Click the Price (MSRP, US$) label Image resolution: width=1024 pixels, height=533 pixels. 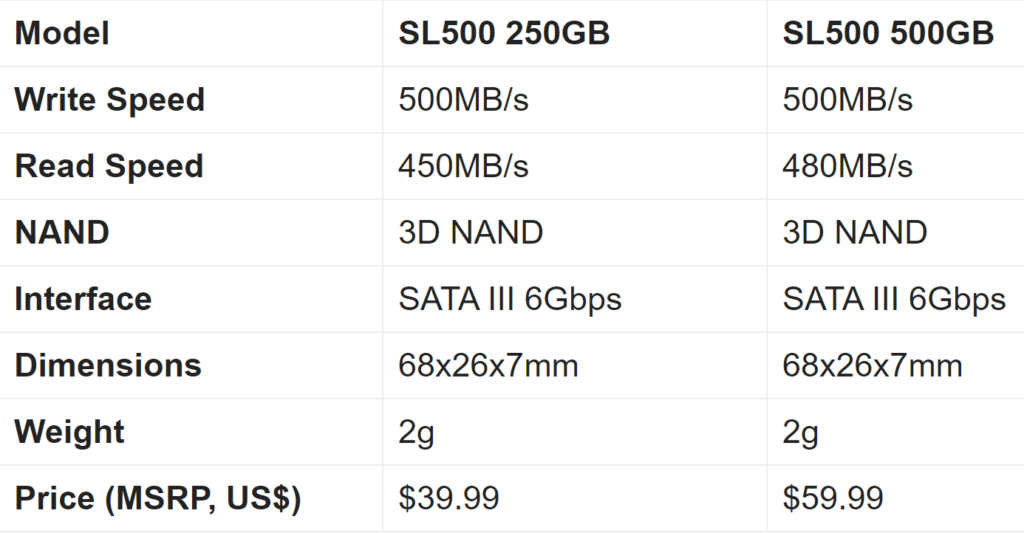point(158,498)
